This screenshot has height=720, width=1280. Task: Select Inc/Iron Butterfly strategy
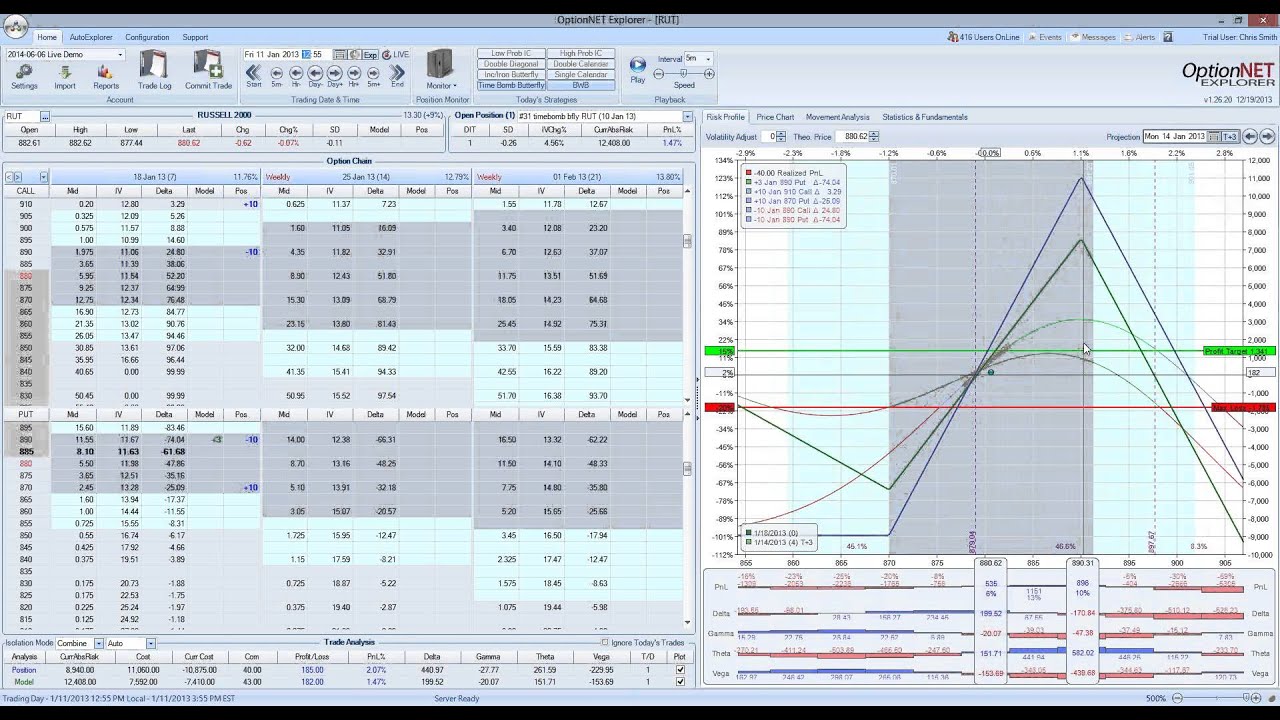(511, 75)
